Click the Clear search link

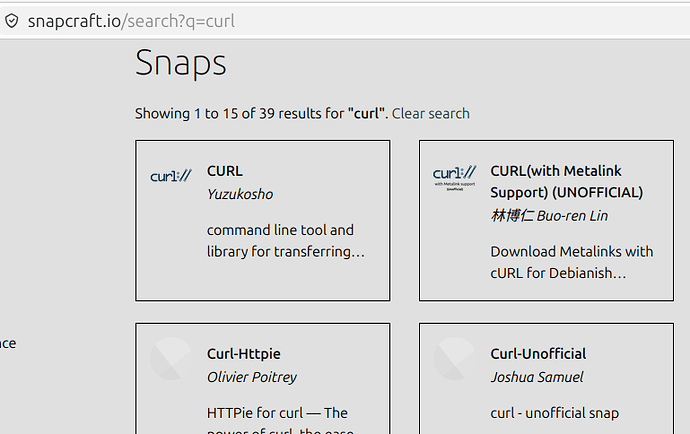[x=430, y=114]
